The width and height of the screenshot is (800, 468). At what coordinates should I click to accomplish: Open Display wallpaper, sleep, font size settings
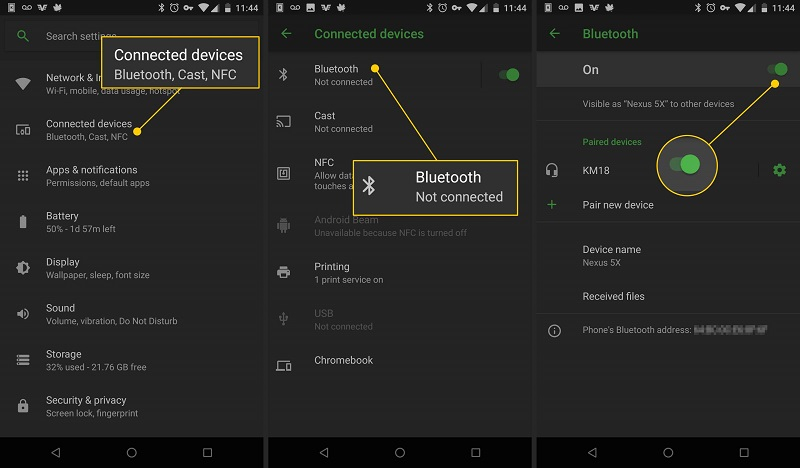click(x=132, y=268)
